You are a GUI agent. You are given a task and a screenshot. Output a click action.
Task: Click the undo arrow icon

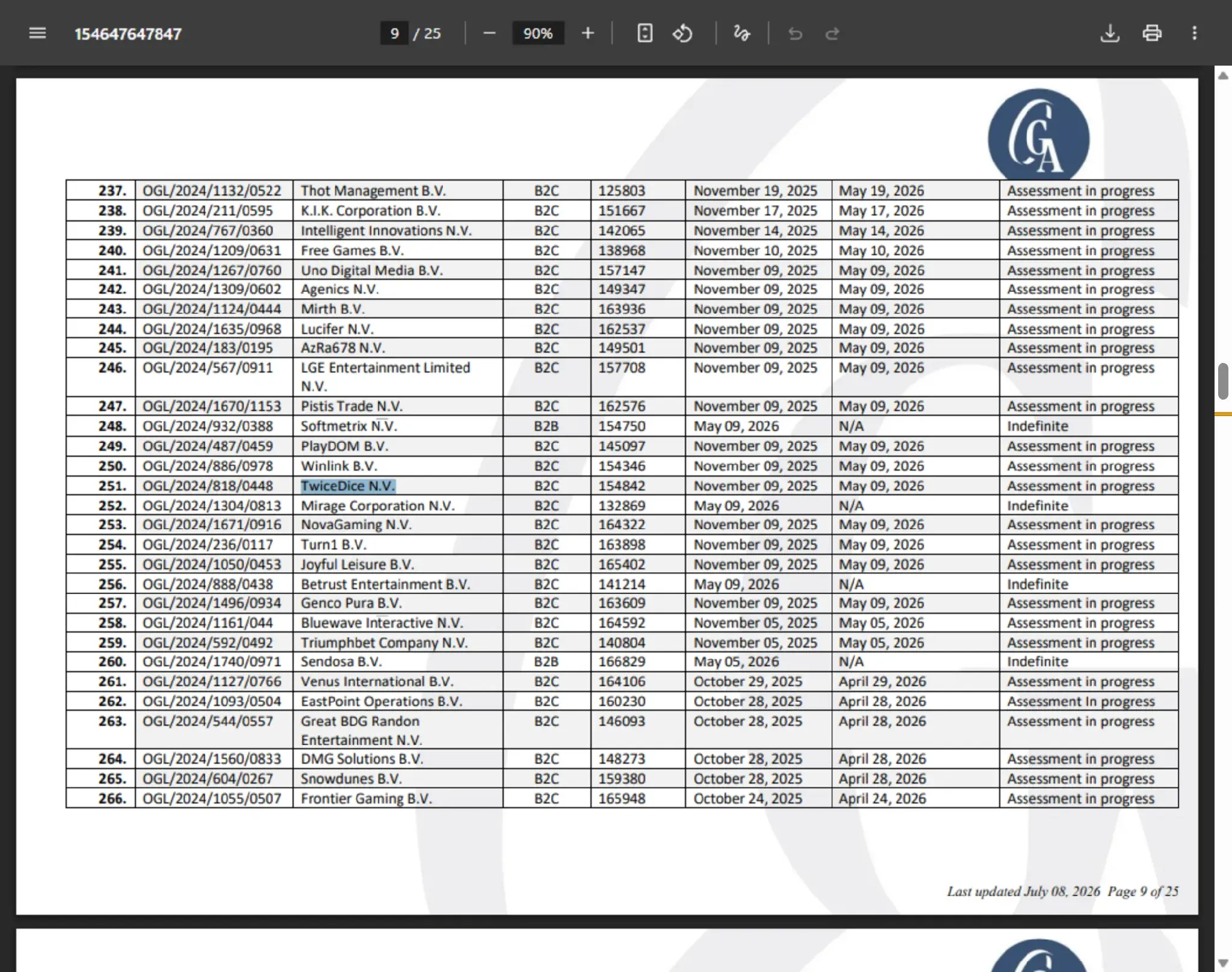(795, 34)
